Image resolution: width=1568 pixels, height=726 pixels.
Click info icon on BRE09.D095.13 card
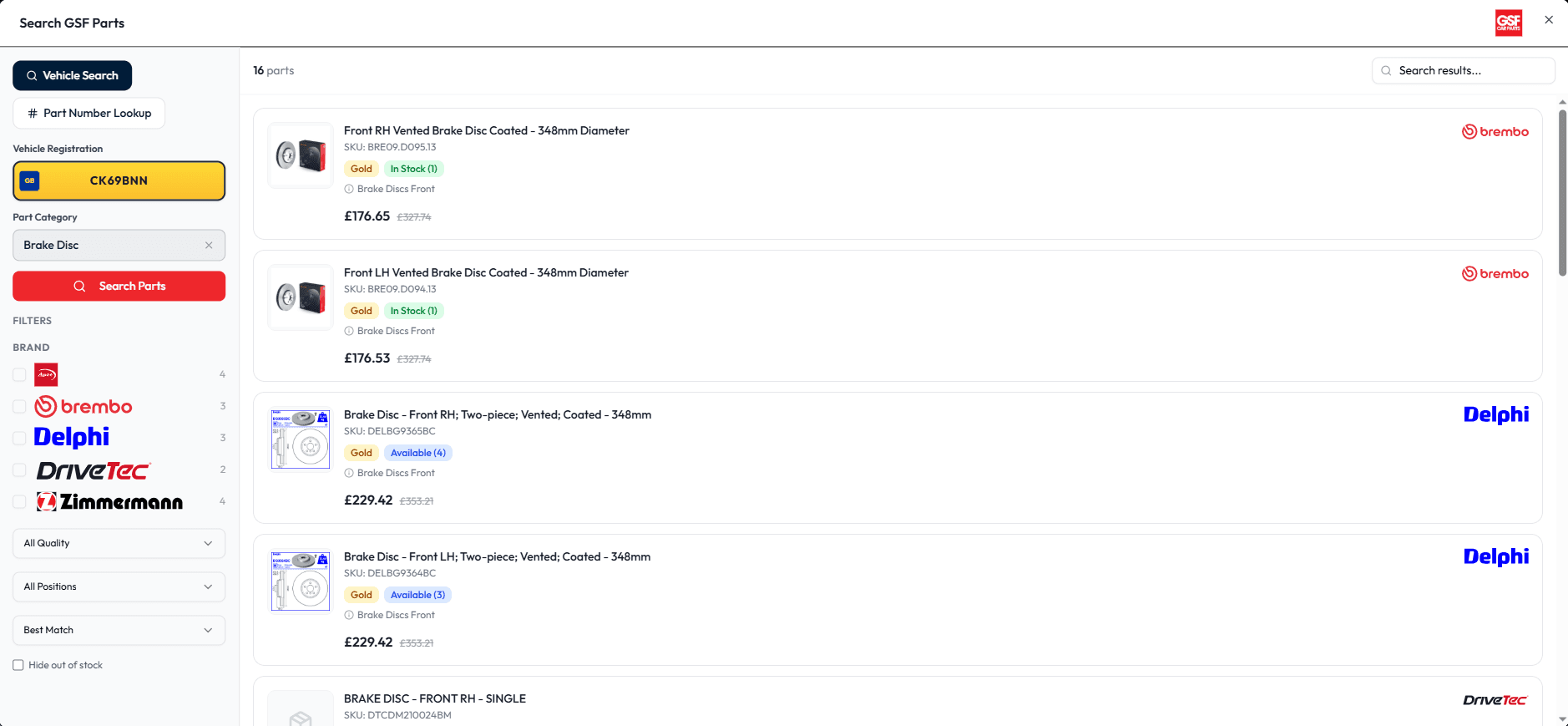(349, 189)
